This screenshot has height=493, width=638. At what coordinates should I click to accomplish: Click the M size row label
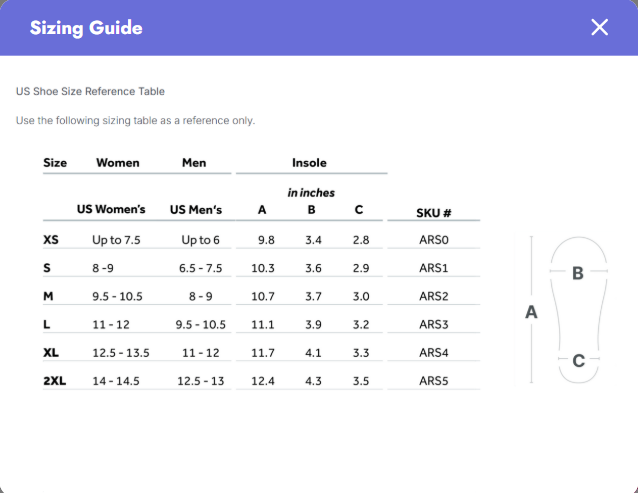(x=48, y=296)
